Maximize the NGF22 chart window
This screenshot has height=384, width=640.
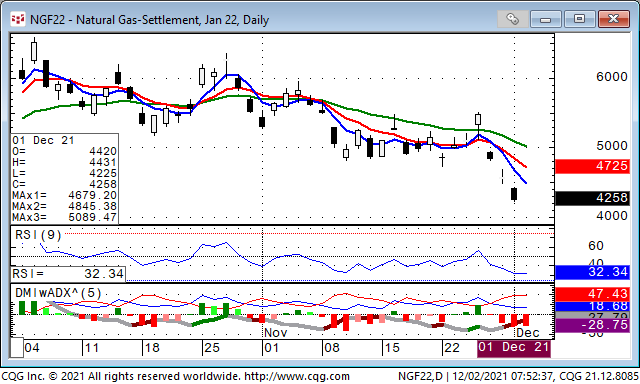pyautogui.click(x=579, y=19)
